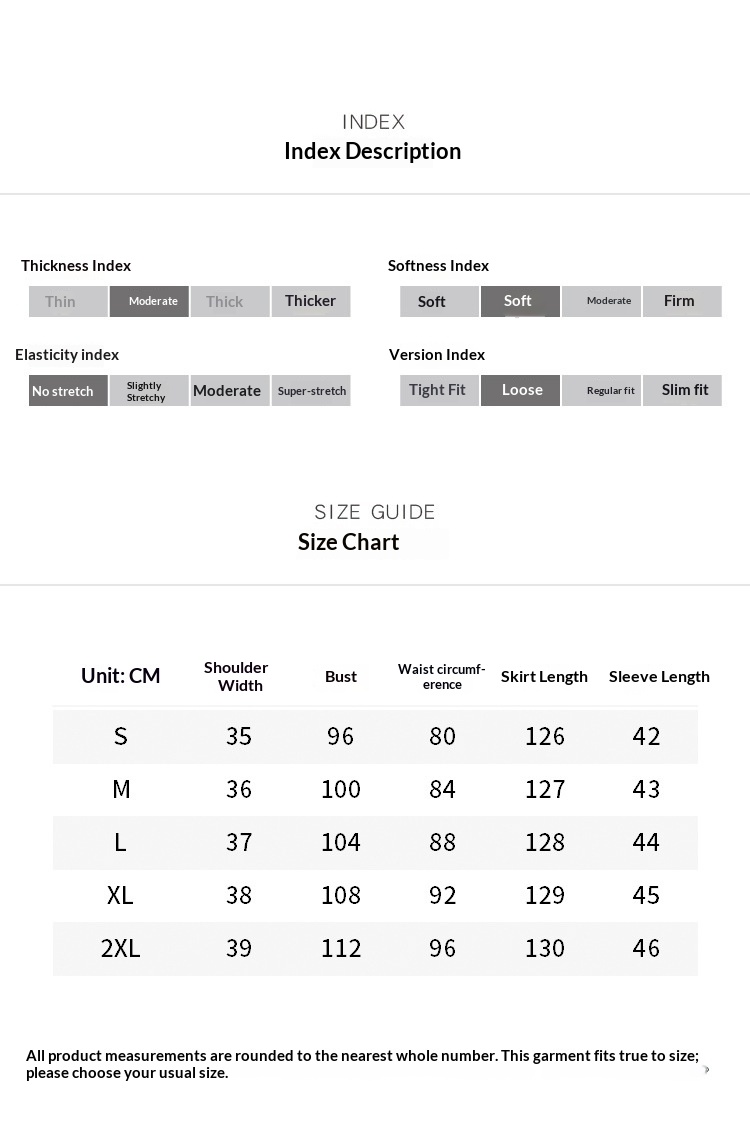Select Slightly Stretchy elasticity chip
750x1128 pixels.
pyautogui.click(x=149, y=391)
